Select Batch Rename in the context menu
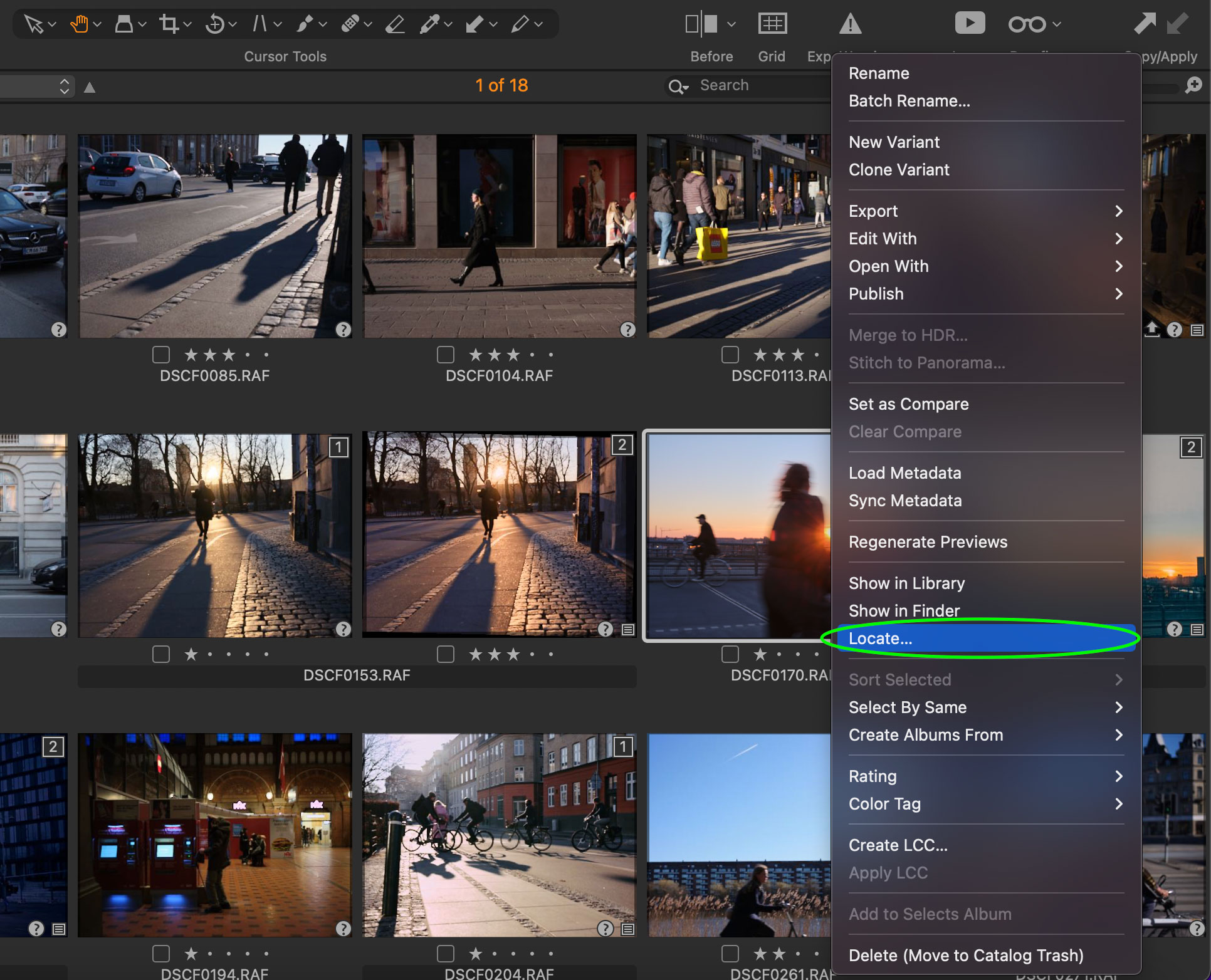Viewport: 1211px width, 980px height. tap(910, 100)
